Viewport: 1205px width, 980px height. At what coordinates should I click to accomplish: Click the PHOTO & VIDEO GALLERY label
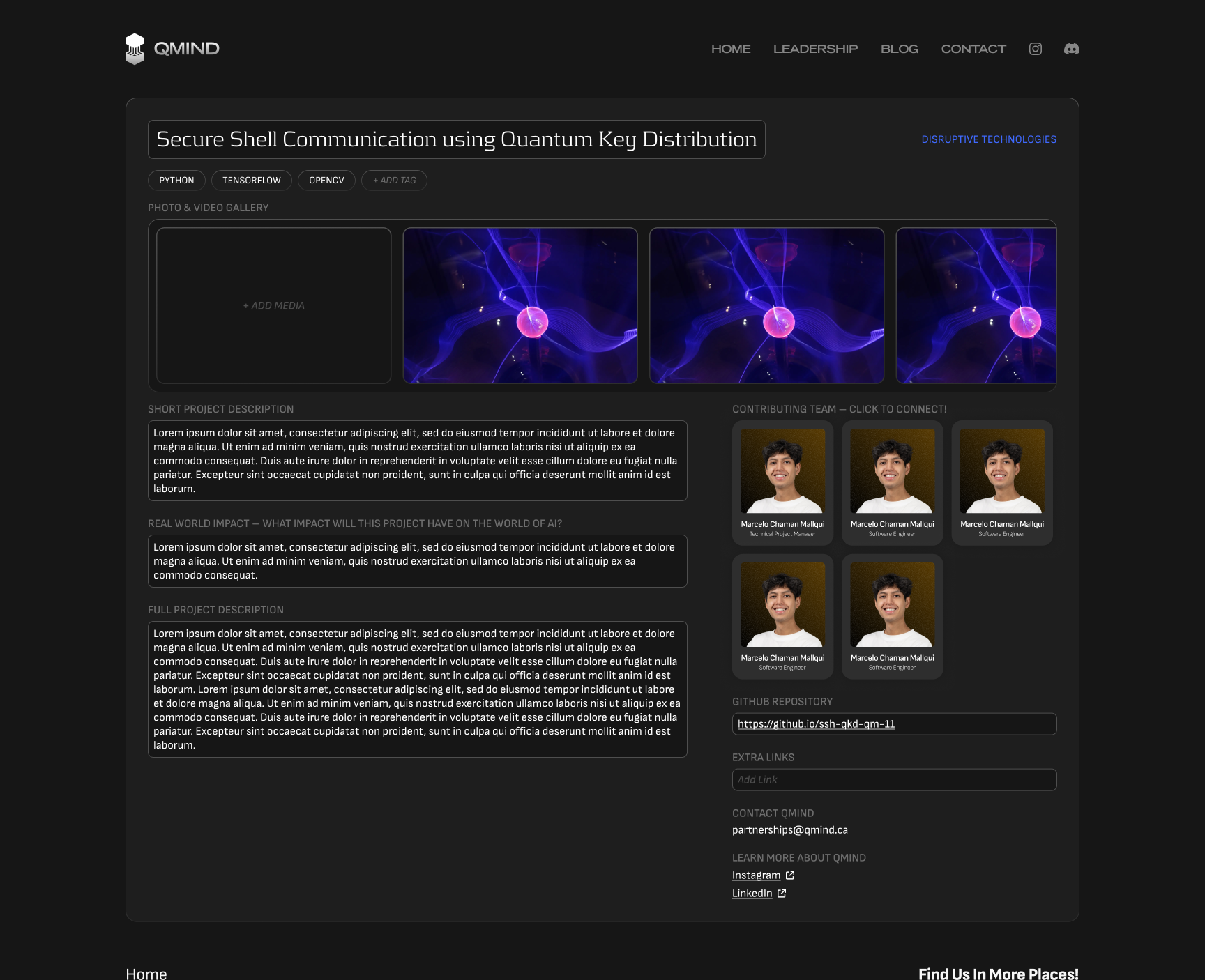tap(208, 208)
